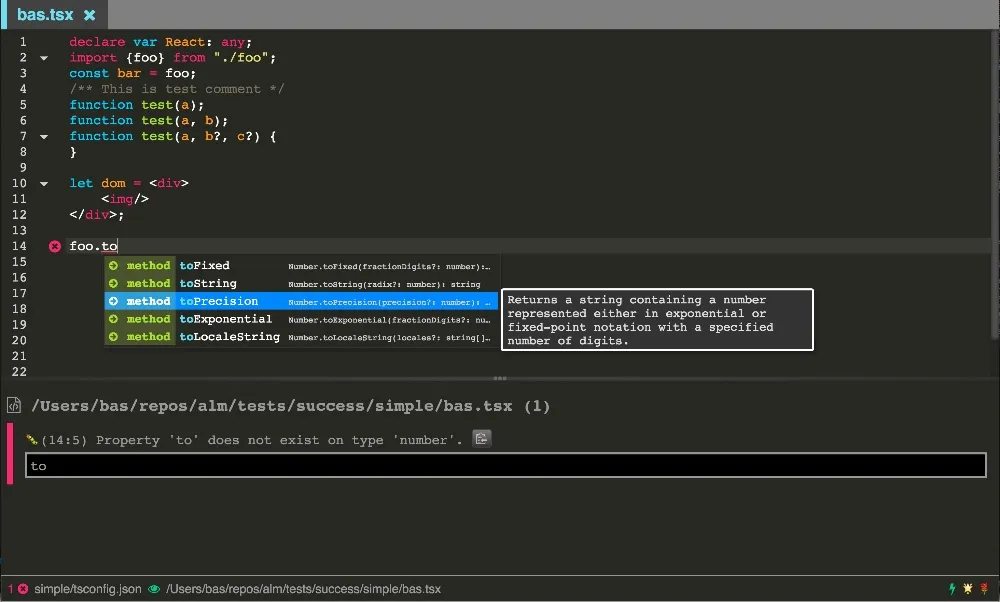Select the bas.tsx editor tab

(x=45, y=14)
